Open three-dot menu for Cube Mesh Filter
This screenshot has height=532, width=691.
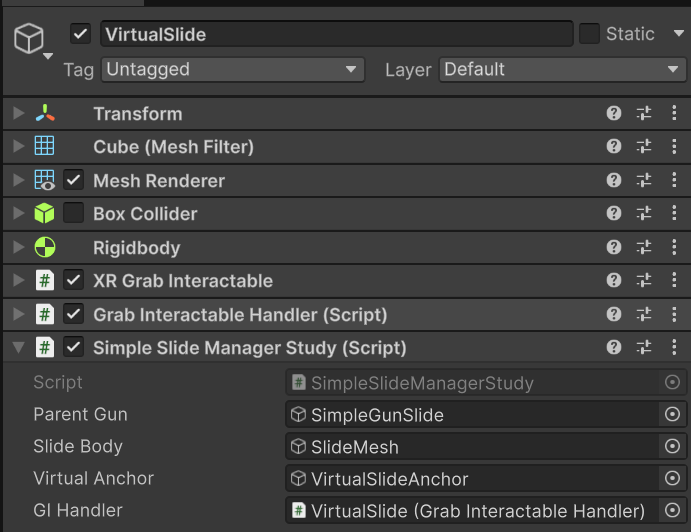[673, 147]
